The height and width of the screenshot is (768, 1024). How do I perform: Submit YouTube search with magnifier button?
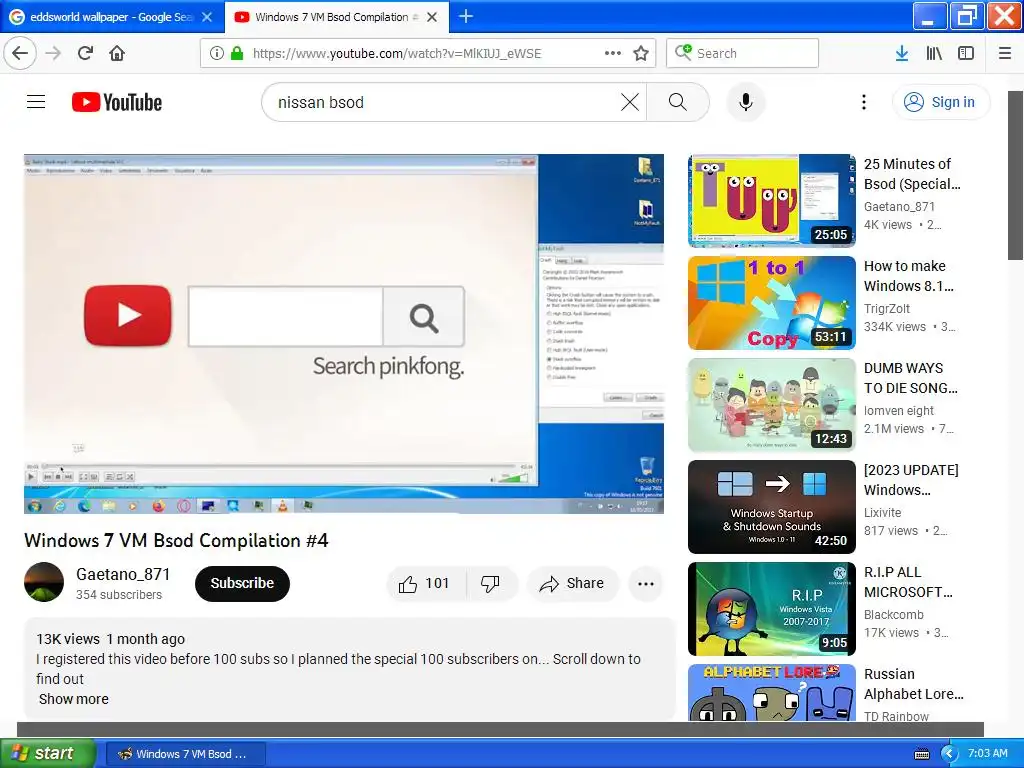(x=678, y=102)
